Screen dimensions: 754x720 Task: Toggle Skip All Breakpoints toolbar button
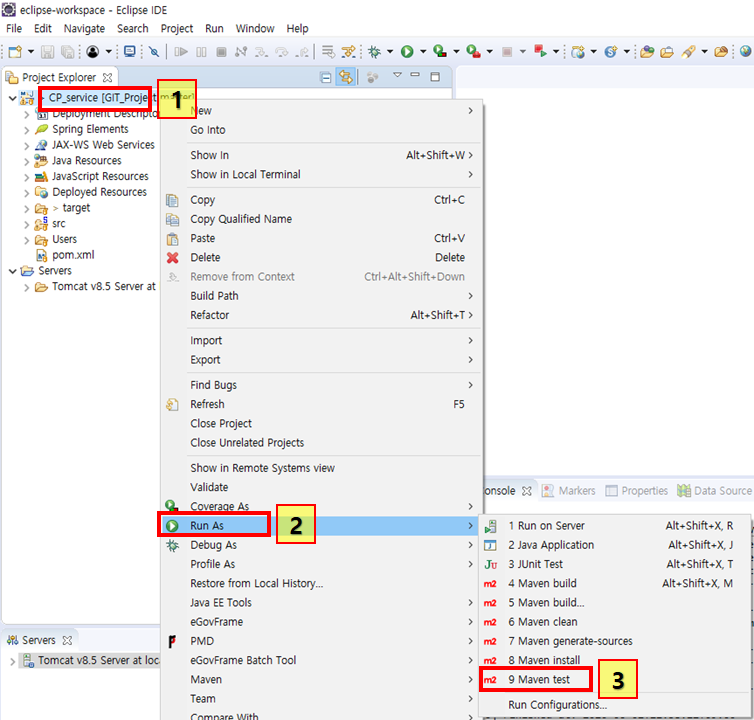154,51
